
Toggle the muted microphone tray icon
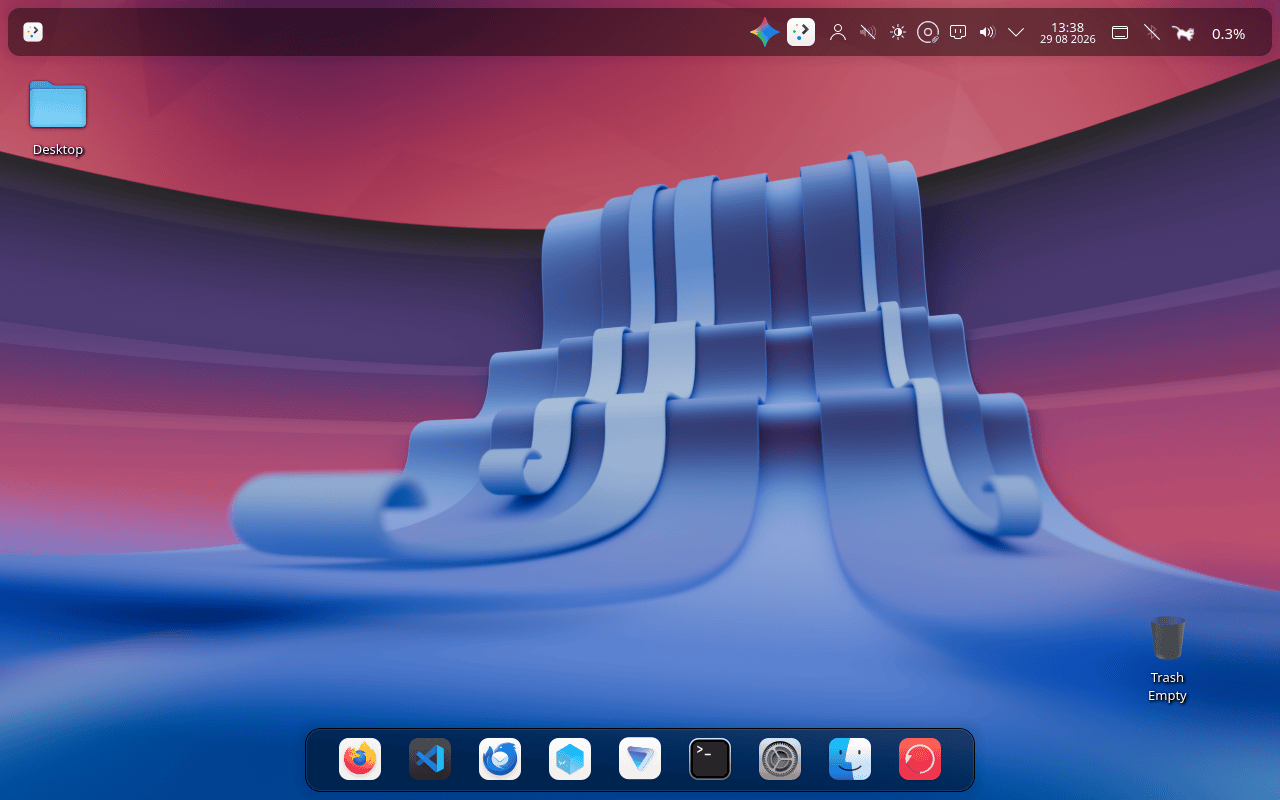(x=868, y=32)
